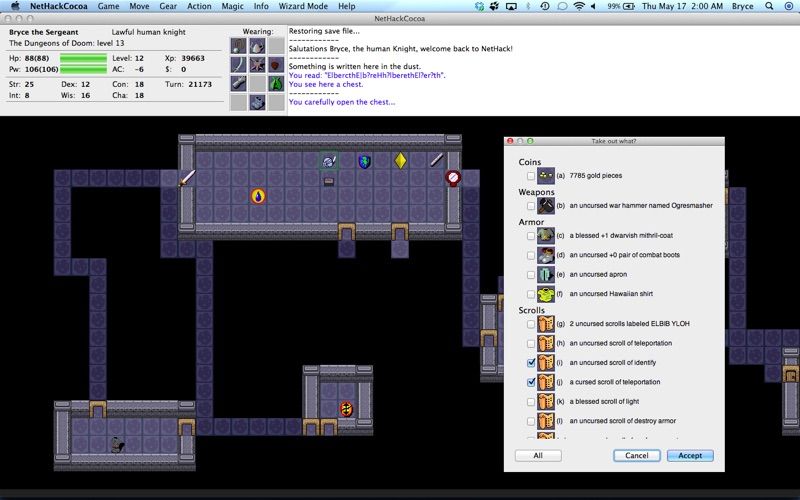Open the Wizard Mode menu
Screen dimensions: 800x500
(303, 6)
